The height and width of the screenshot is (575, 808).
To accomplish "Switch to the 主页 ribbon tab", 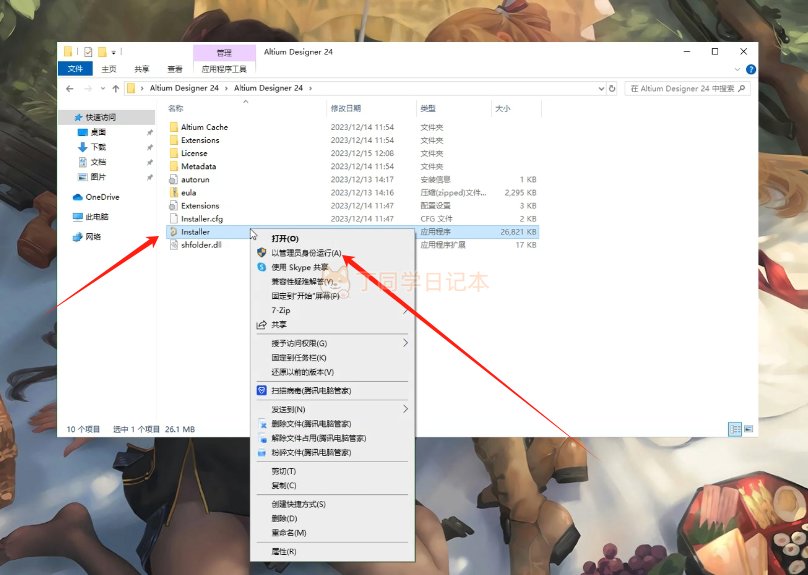I will (109, 69).
